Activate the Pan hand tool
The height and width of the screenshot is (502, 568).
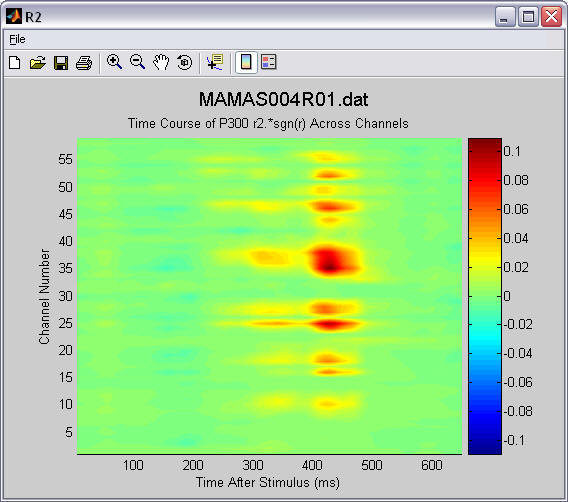161,62
